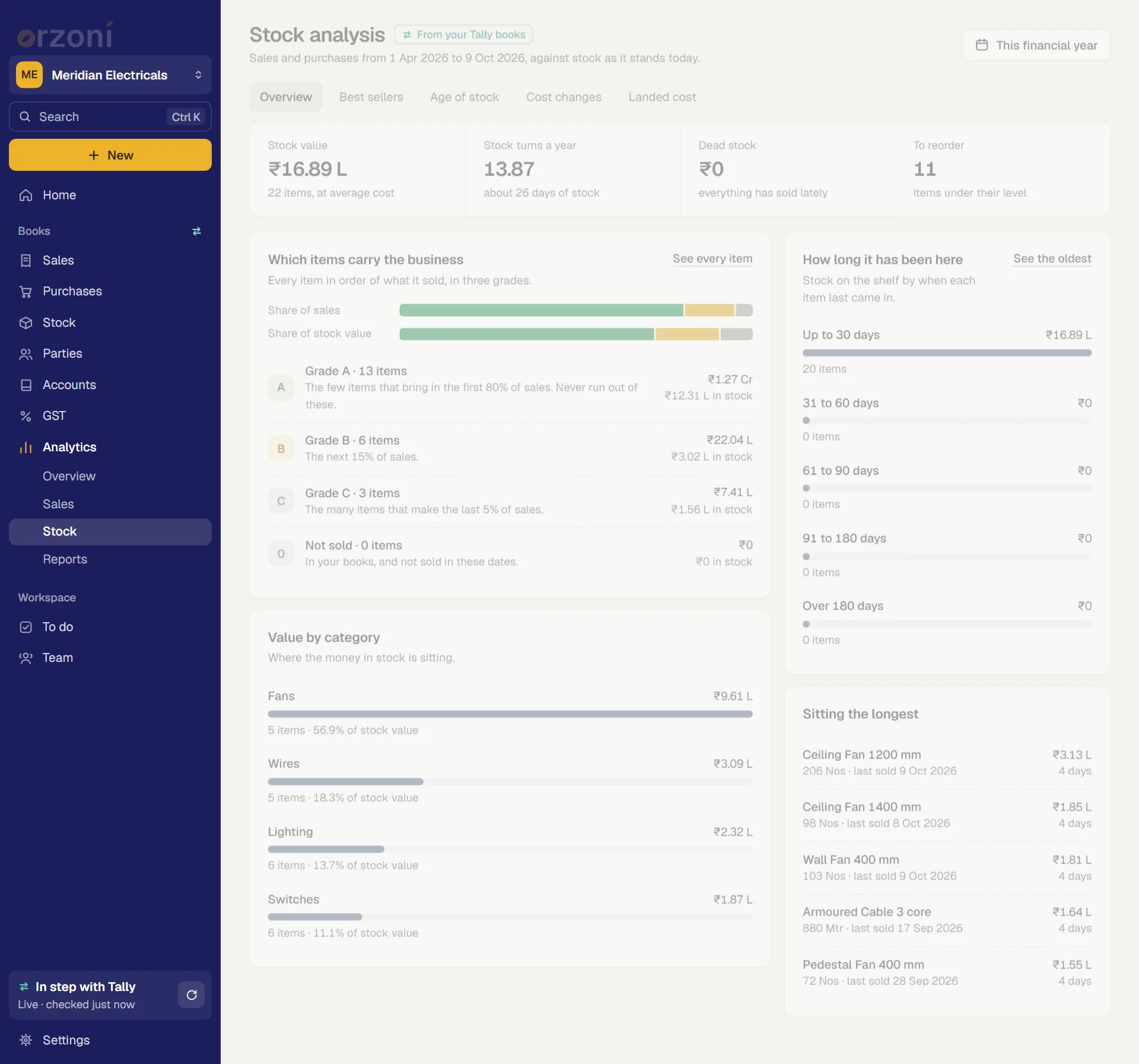Click the Share of sales grade bar
1139x1064 pixels.
point(576,310)
